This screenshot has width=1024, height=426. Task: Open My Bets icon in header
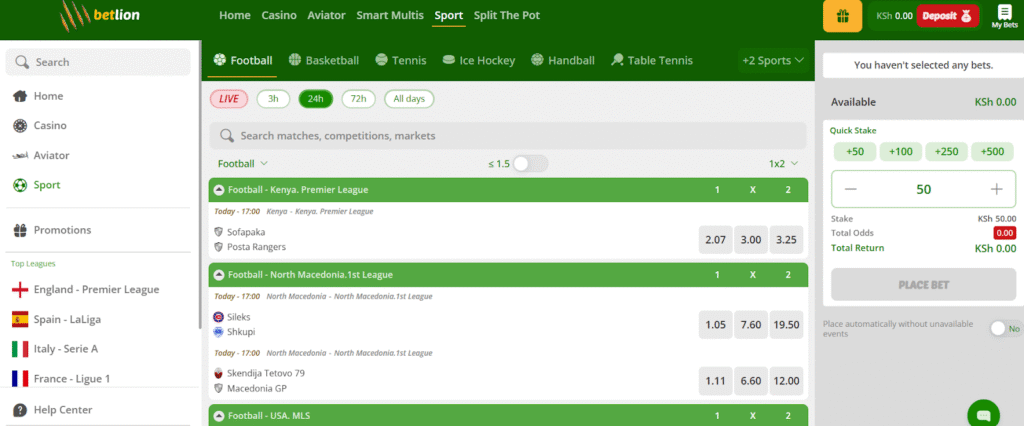(x=1004, y=17)
